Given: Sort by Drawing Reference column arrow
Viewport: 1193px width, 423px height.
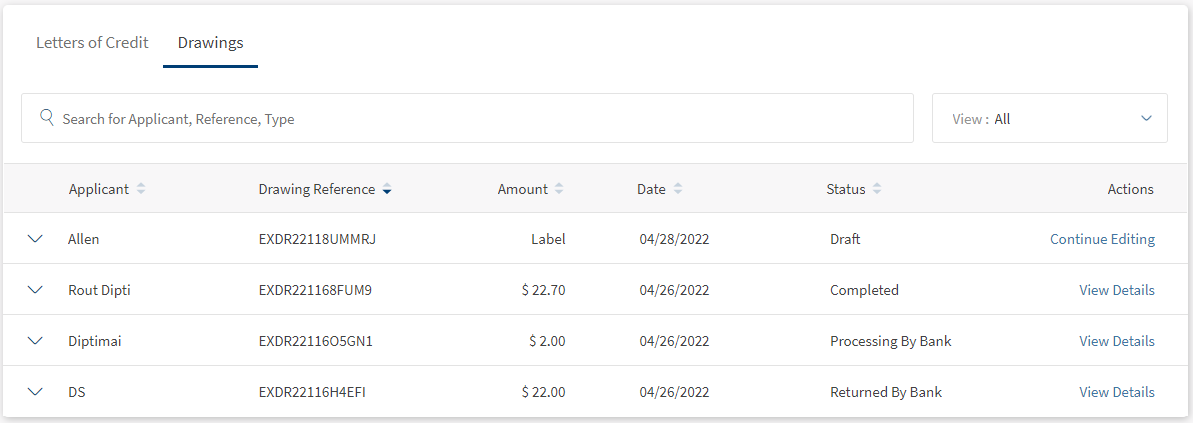Looking at the screenshot, I should pos(387,189).
